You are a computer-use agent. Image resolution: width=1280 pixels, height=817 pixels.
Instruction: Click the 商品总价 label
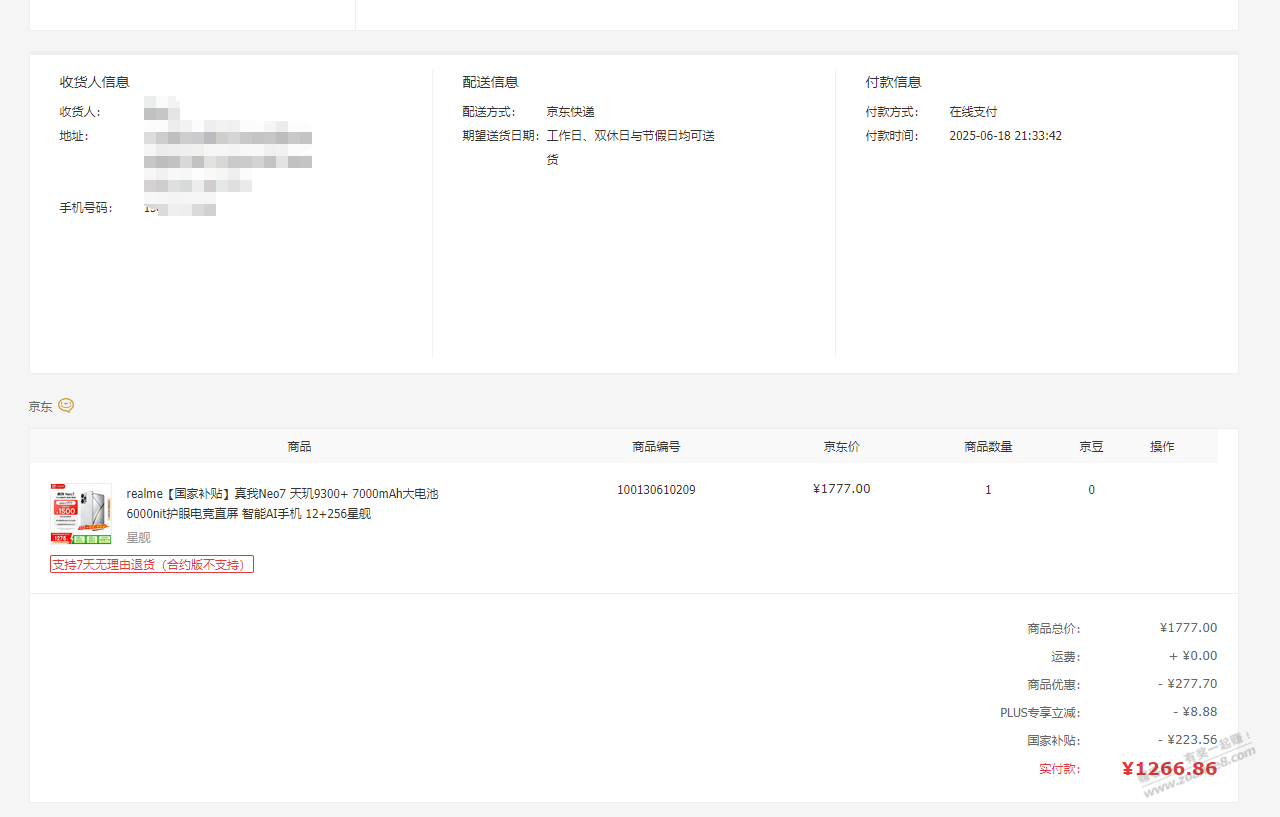tap(1054, 629)
